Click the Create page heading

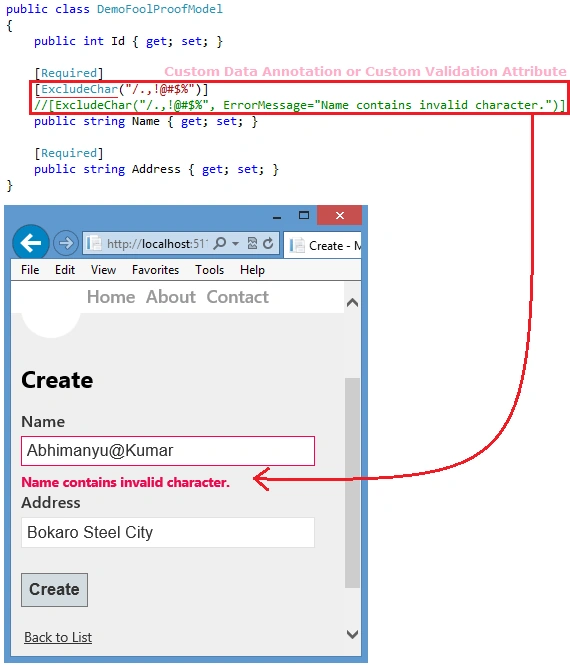click(x=57, y=380)
